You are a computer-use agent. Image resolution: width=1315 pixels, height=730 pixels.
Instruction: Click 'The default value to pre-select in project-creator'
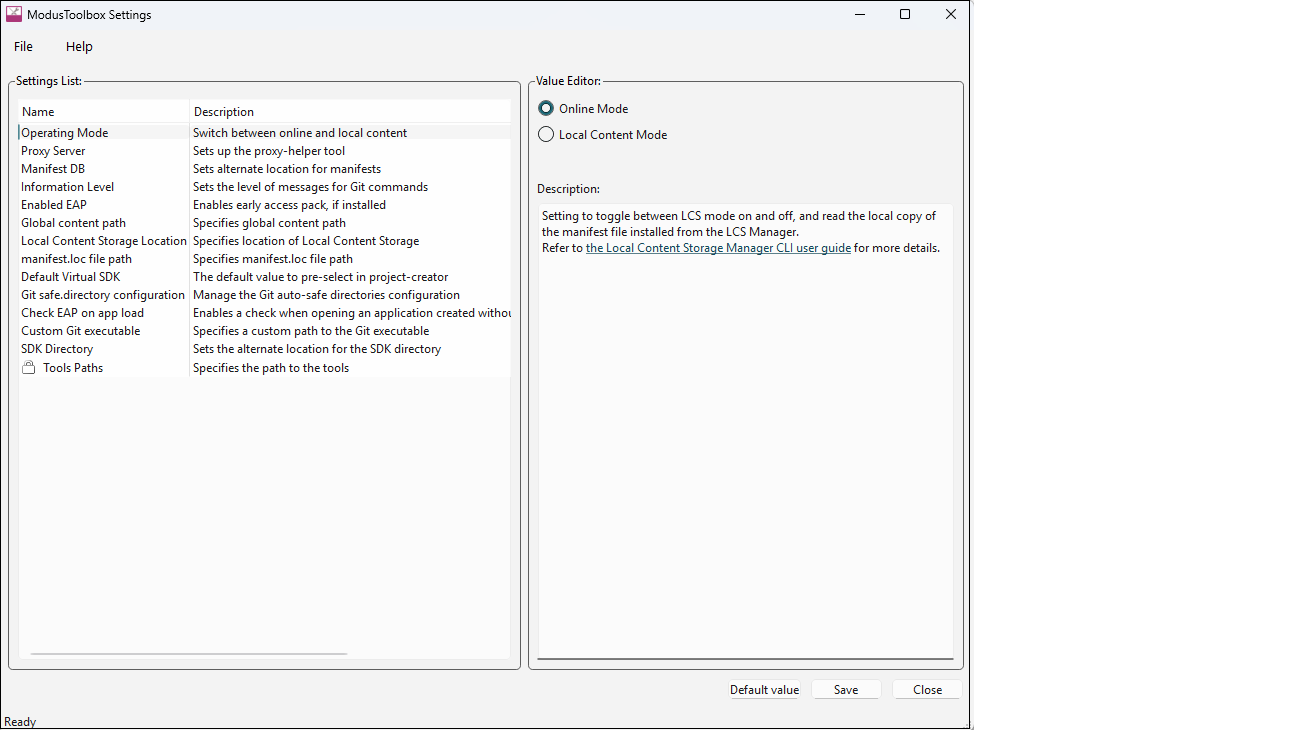(x=321, y=277)
